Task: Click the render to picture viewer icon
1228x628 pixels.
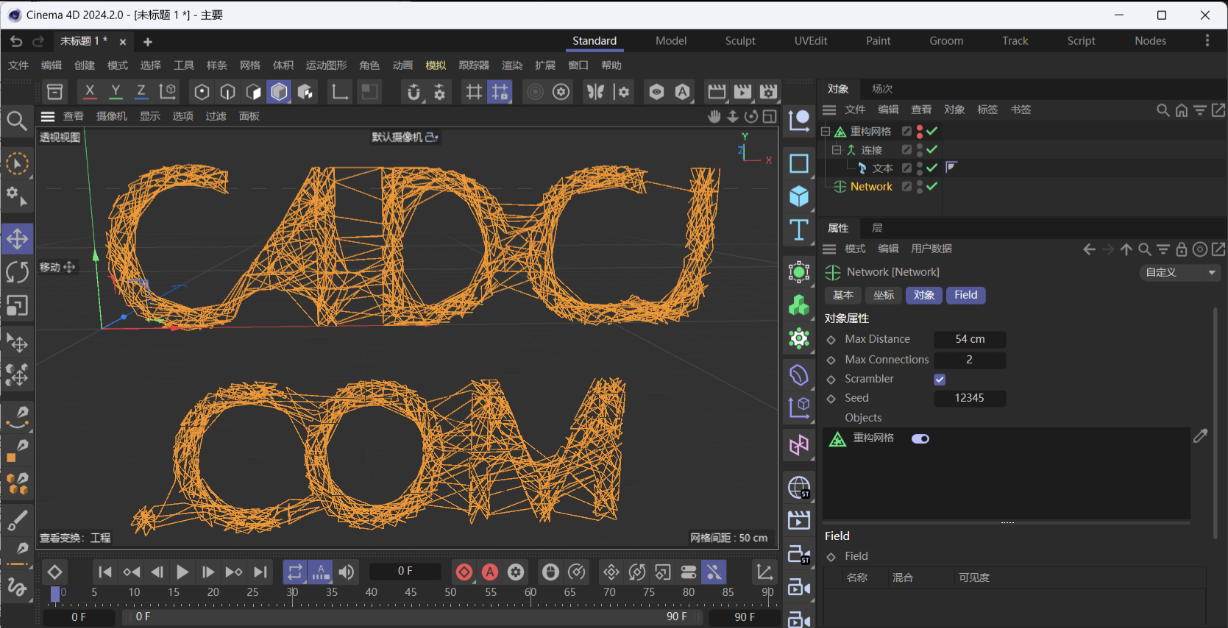Action: 742,92
